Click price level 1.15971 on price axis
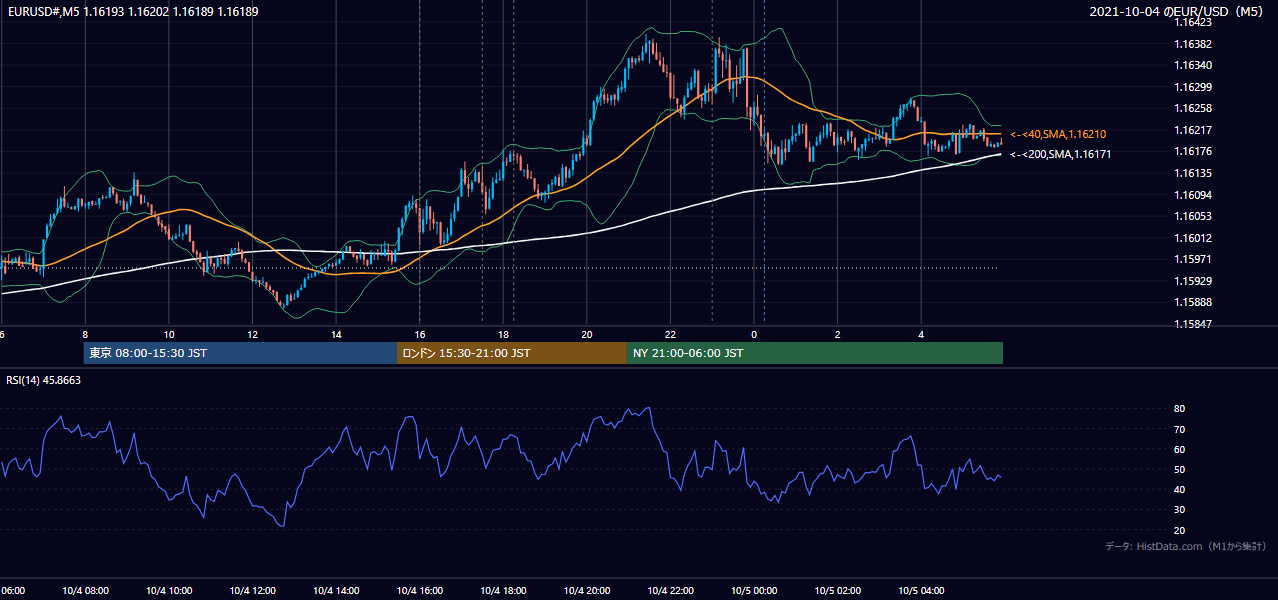This screenshot has height=600, width=1278. coord(1194,259)
